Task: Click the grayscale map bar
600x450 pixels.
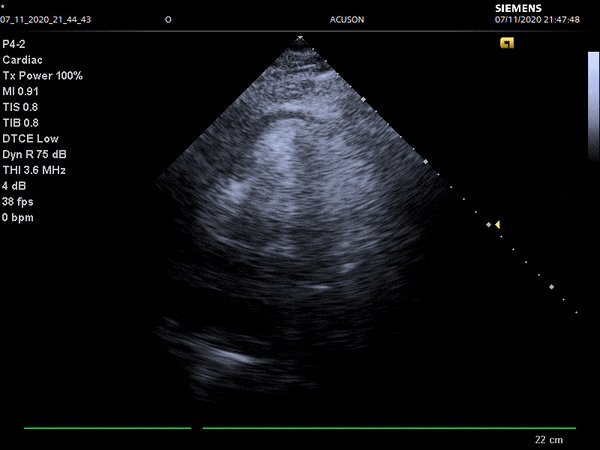Action: click(593, 106)
